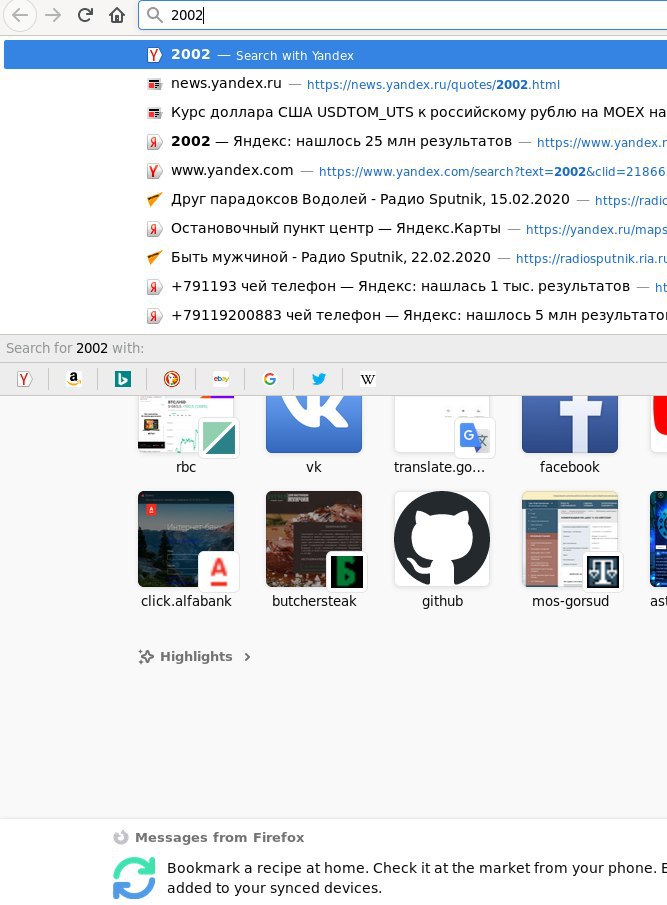Click the Messages from Firefox heading

click(219, 837)
